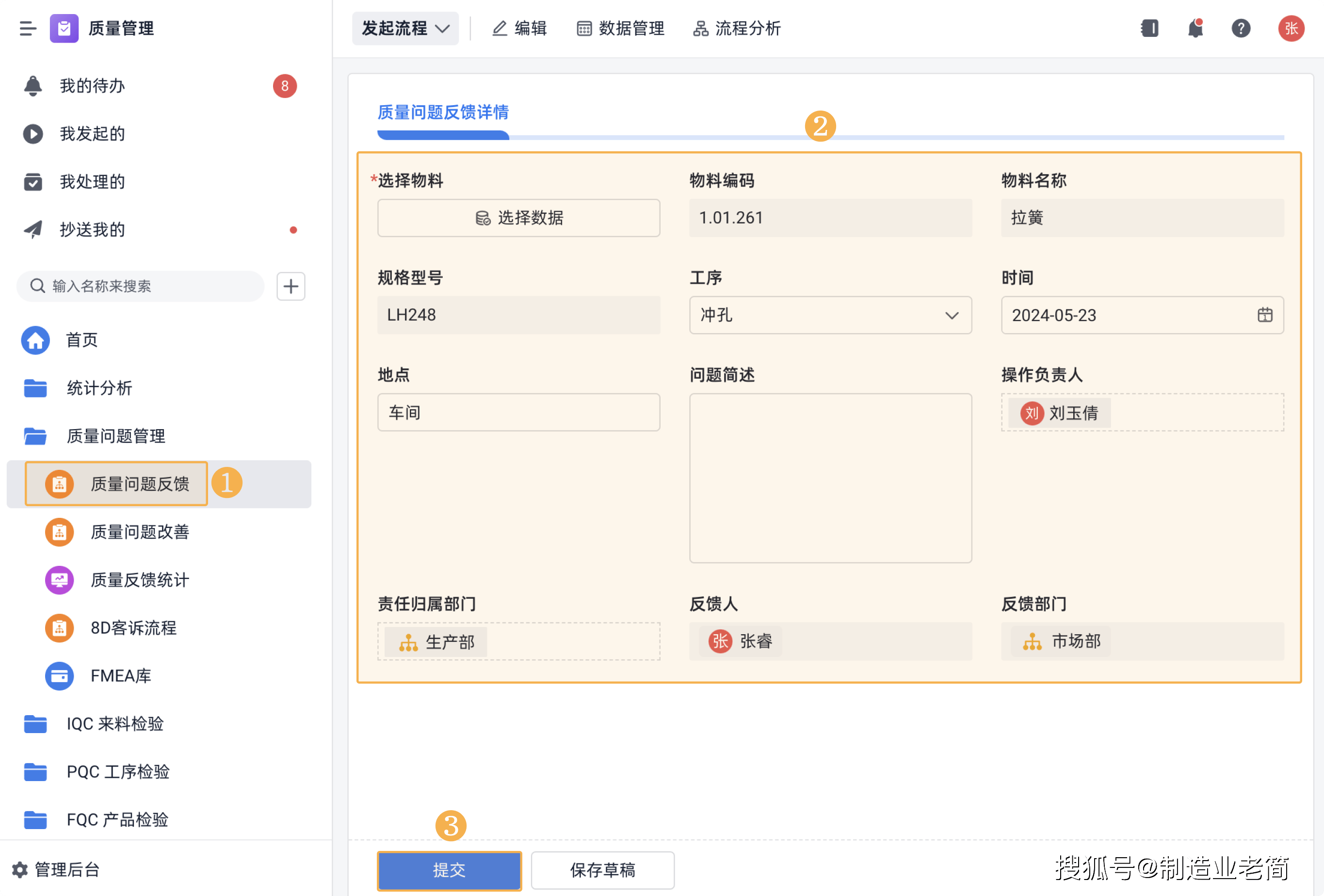Screen dimensions: 1324x896
Task: Submit the form with 提交 button
Action: [x=449, y=870]
